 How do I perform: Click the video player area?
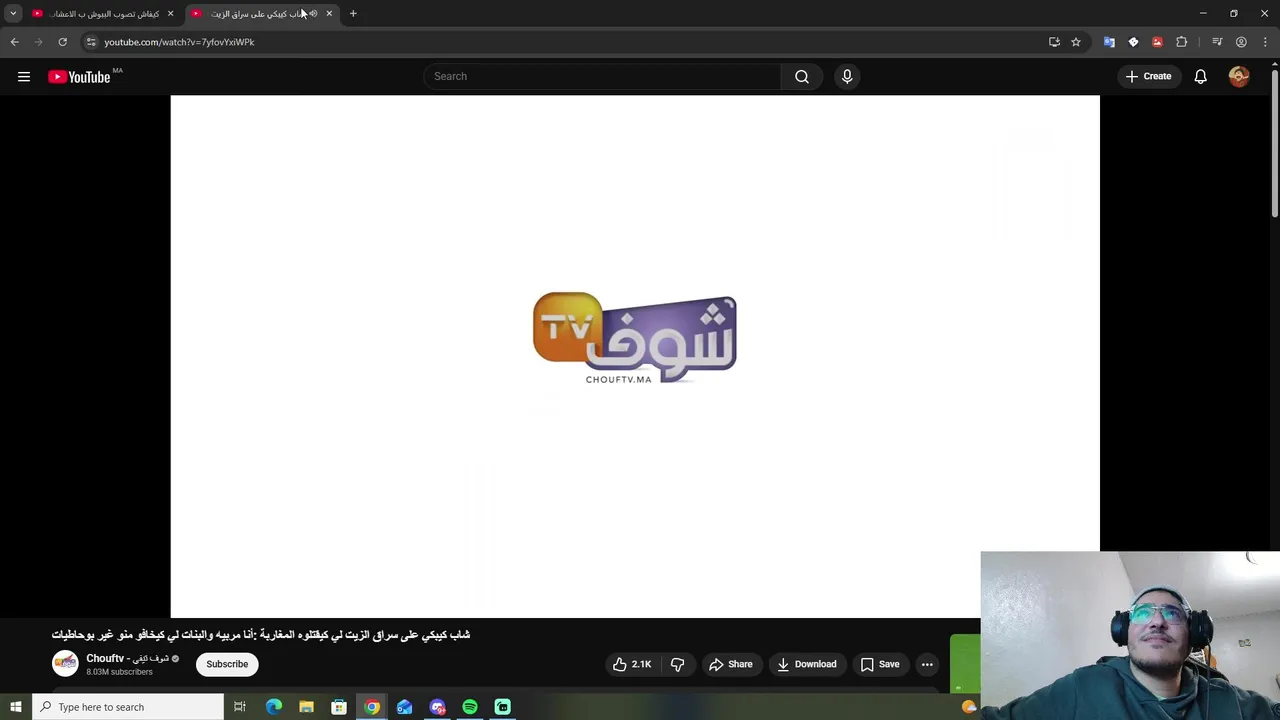(x=635, y=356)
